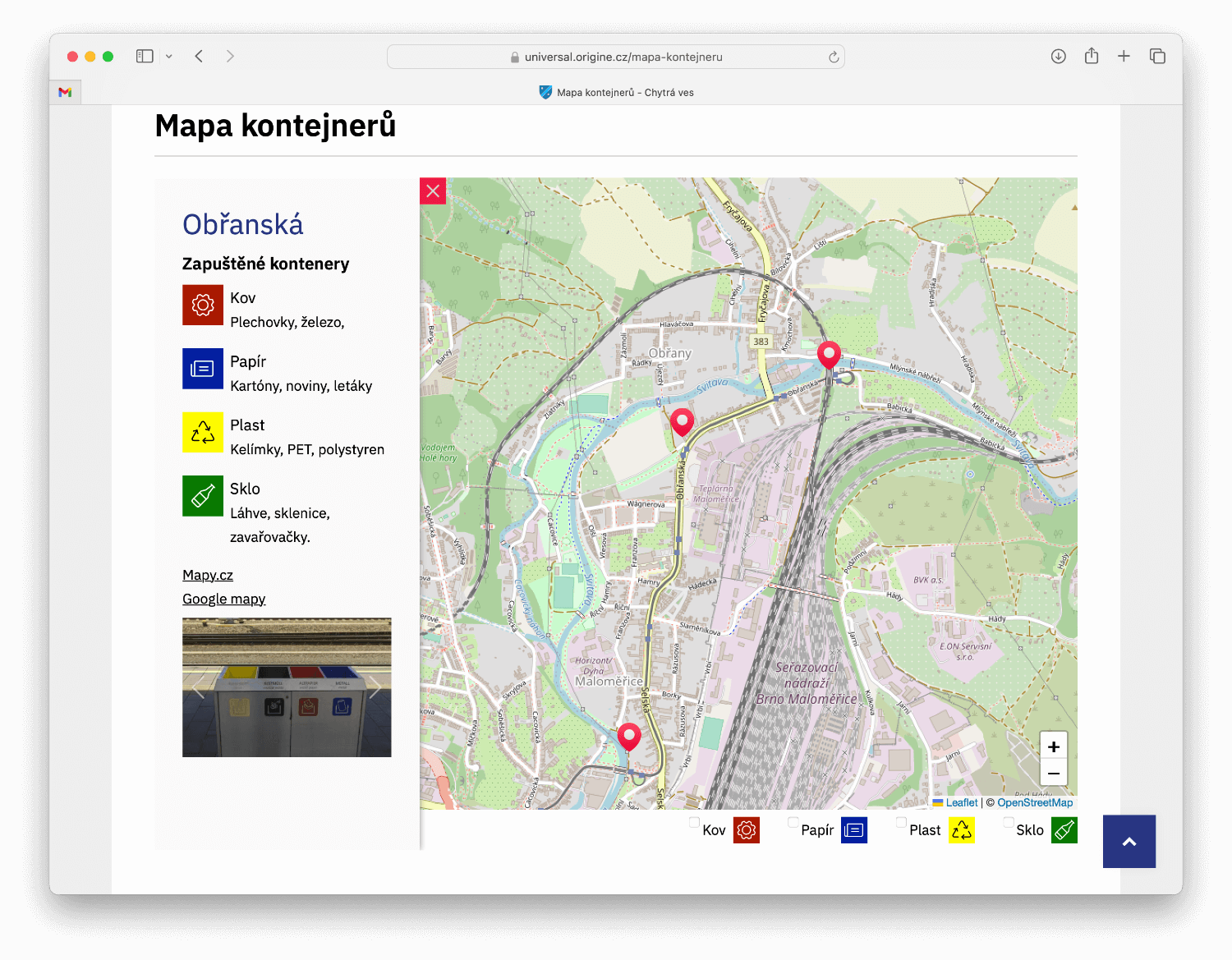Screen dimensions: 1232x960
Task: Reload the page via refresh icon
Action: (x=833, y=57)
